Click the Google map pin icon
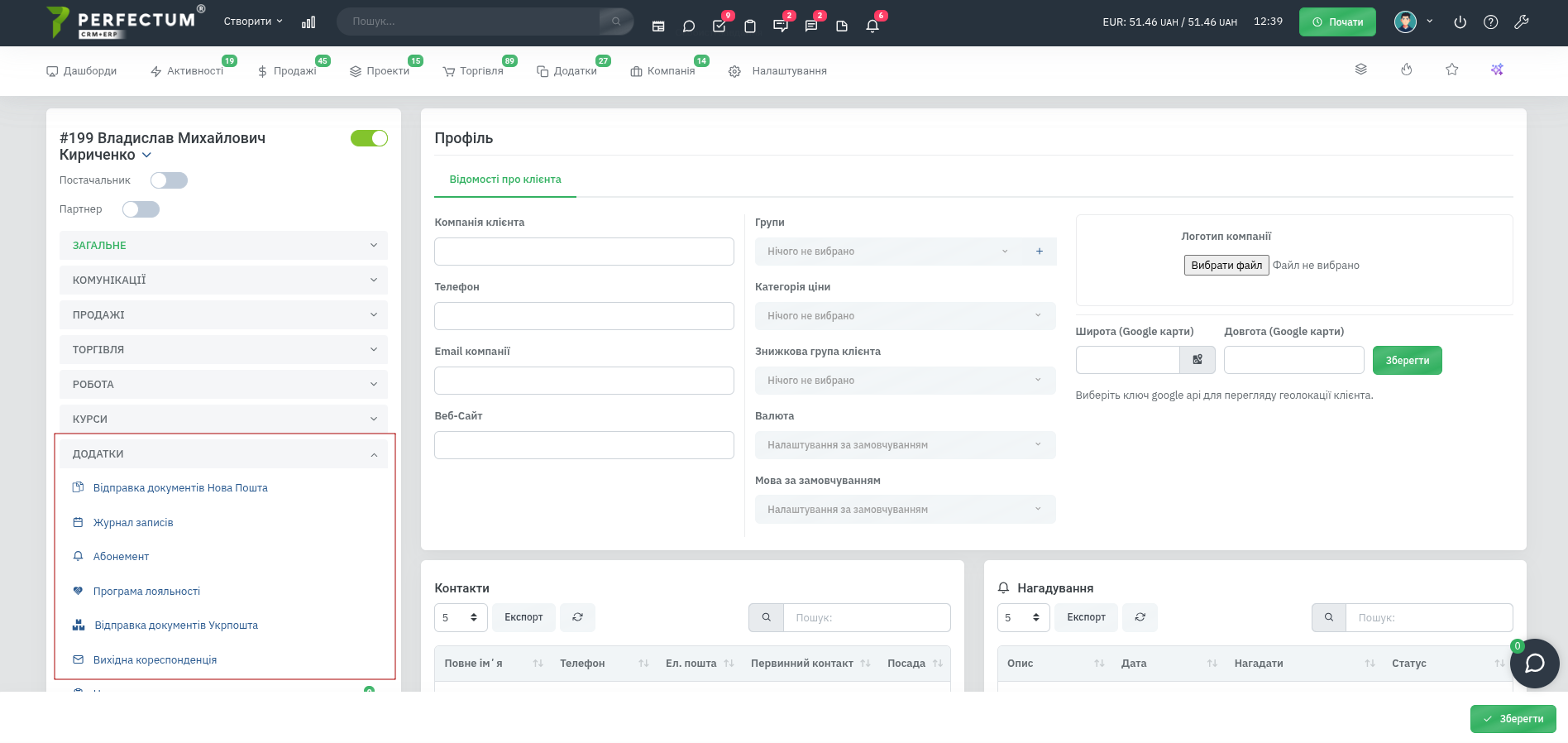The height and width of the screenshot is (743, 1568). click(1198, 360)
